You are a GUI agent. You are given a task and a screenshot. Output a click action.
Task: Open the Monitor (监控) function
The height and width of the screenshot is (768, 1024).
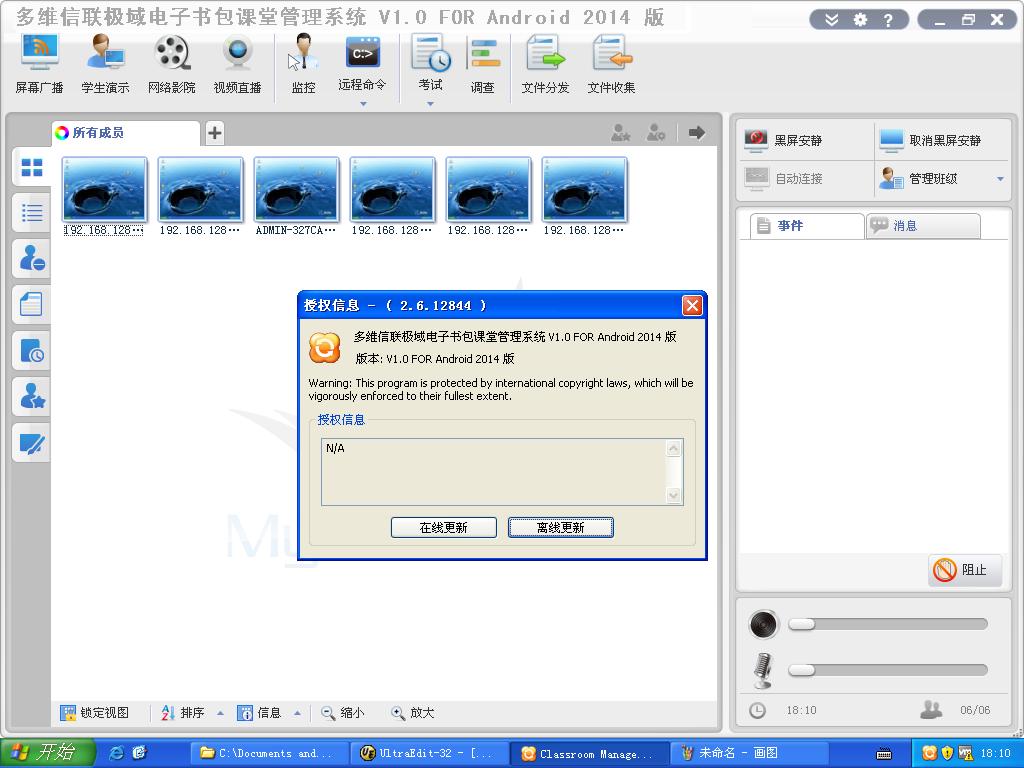[x=303, y=63]
